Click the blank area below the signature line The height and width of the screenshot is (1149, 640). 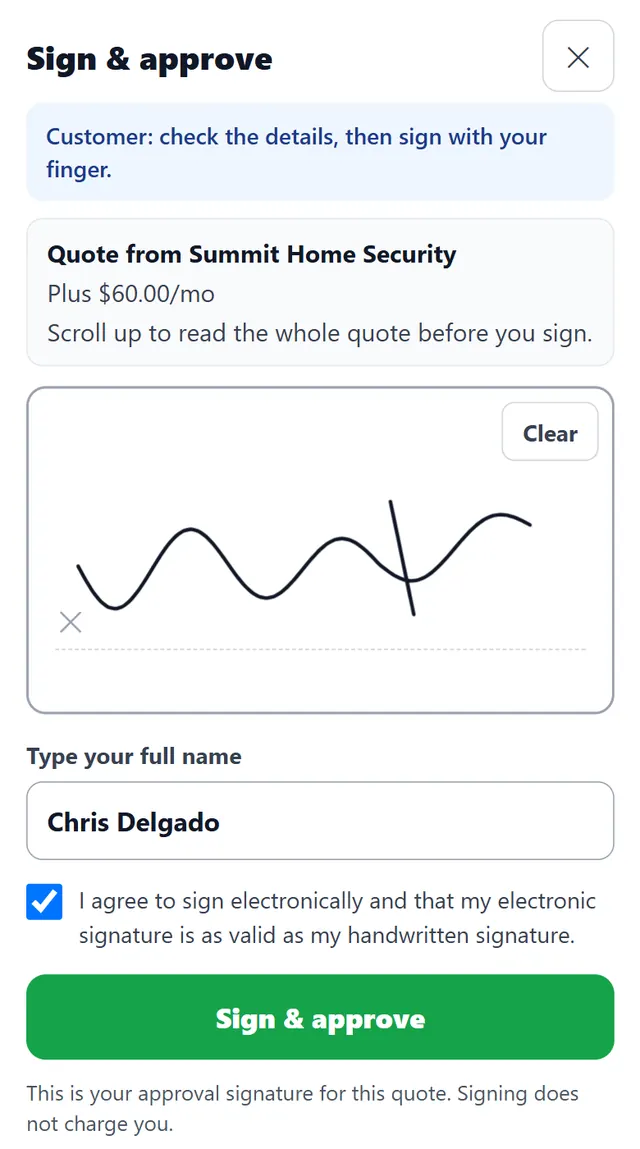[320, 681]
